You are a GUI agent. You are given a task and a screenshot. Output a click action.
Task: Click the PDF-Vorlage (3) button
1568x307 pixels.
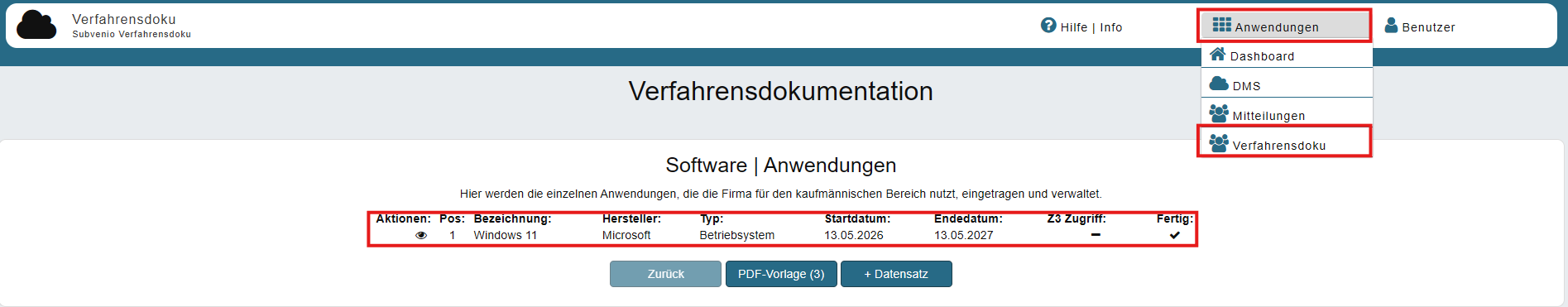click(781, 274)
